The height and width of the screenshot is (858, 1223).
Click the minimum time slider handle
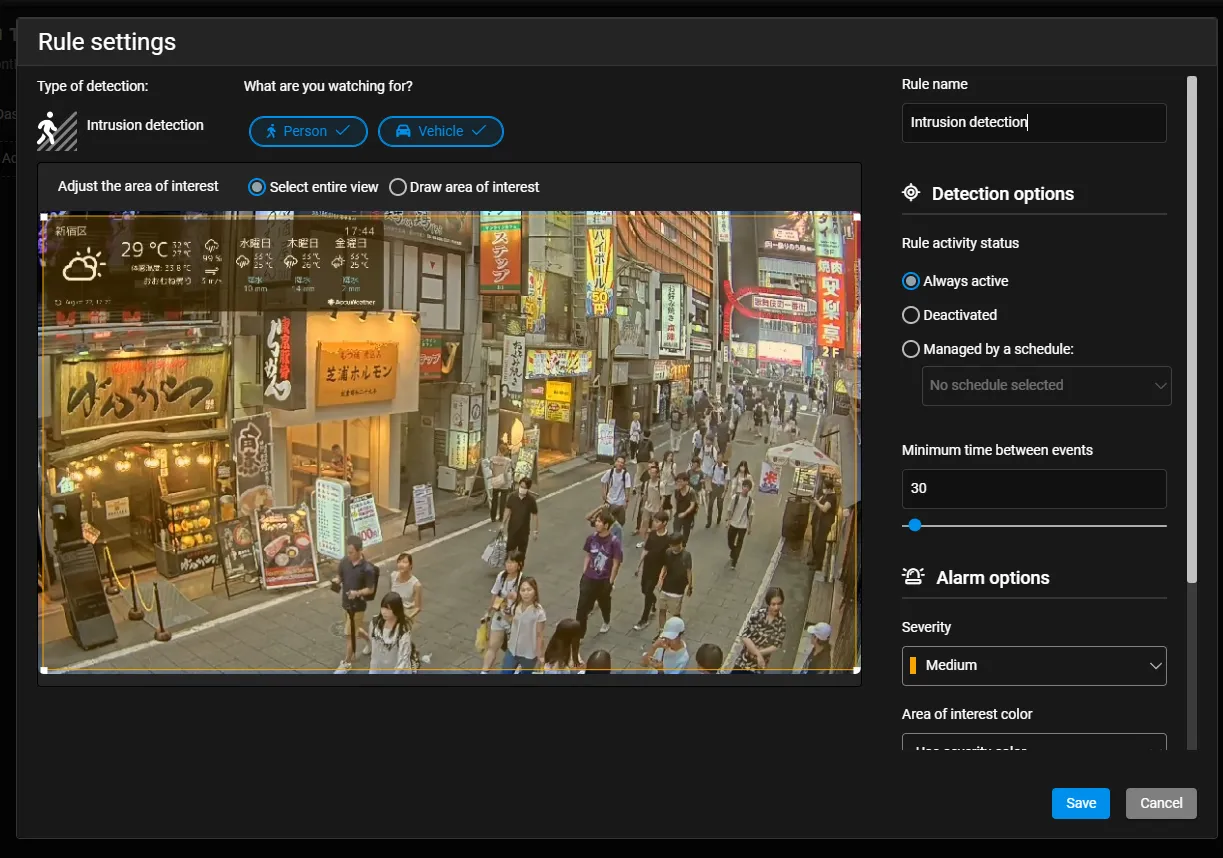(914, 525)
